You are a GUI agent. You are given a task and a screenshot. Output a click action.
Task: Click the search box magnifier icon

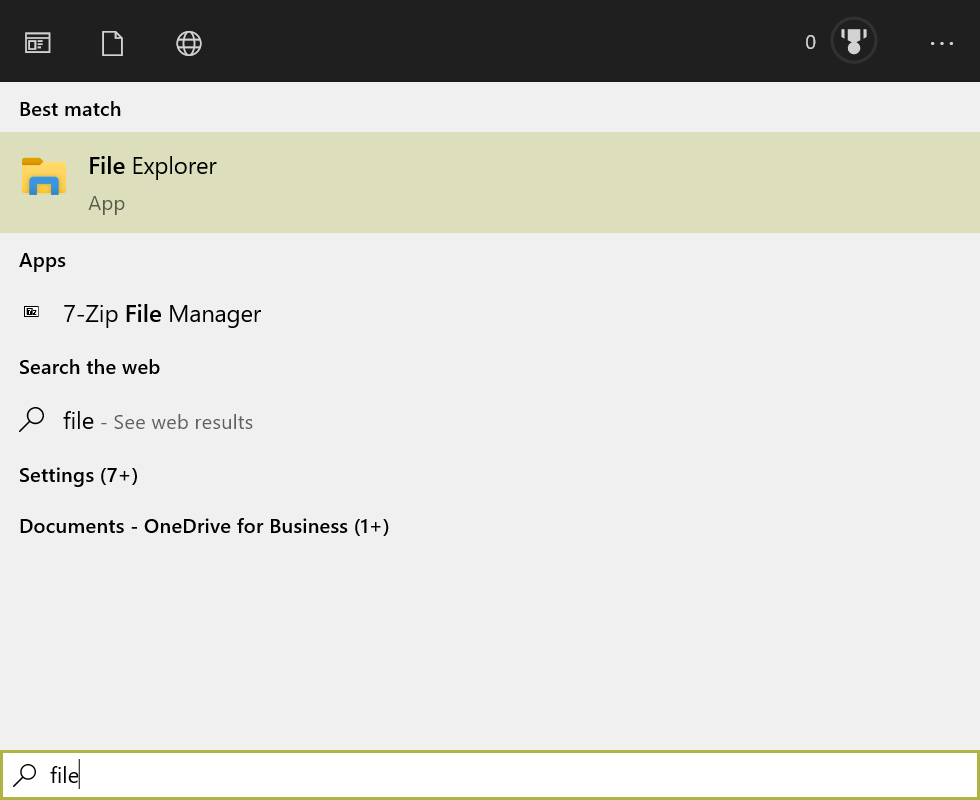[x=25, y=775]
